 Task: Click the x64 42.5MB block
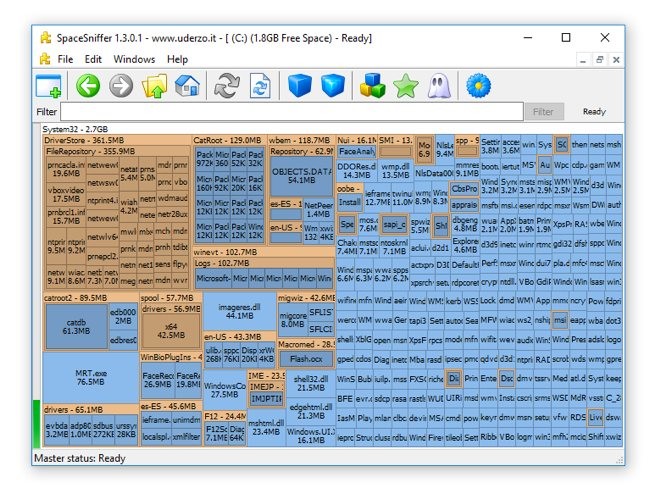tap(171, 331)
